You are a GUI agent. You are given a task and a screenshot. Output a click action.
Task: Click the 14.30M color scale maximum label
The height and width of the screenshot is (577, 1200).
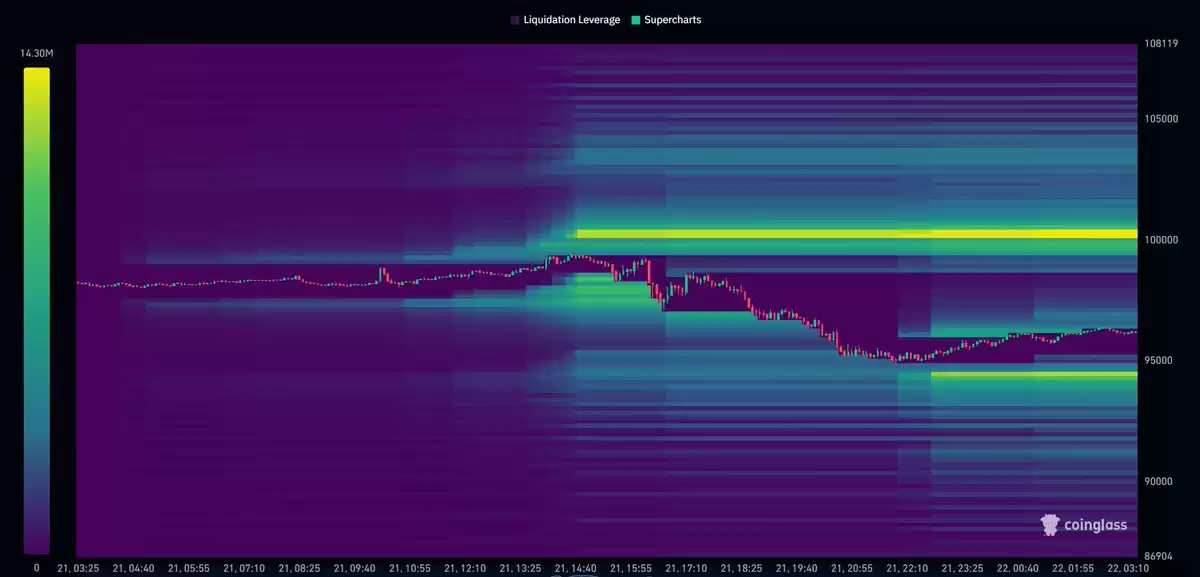coord(37,53)
